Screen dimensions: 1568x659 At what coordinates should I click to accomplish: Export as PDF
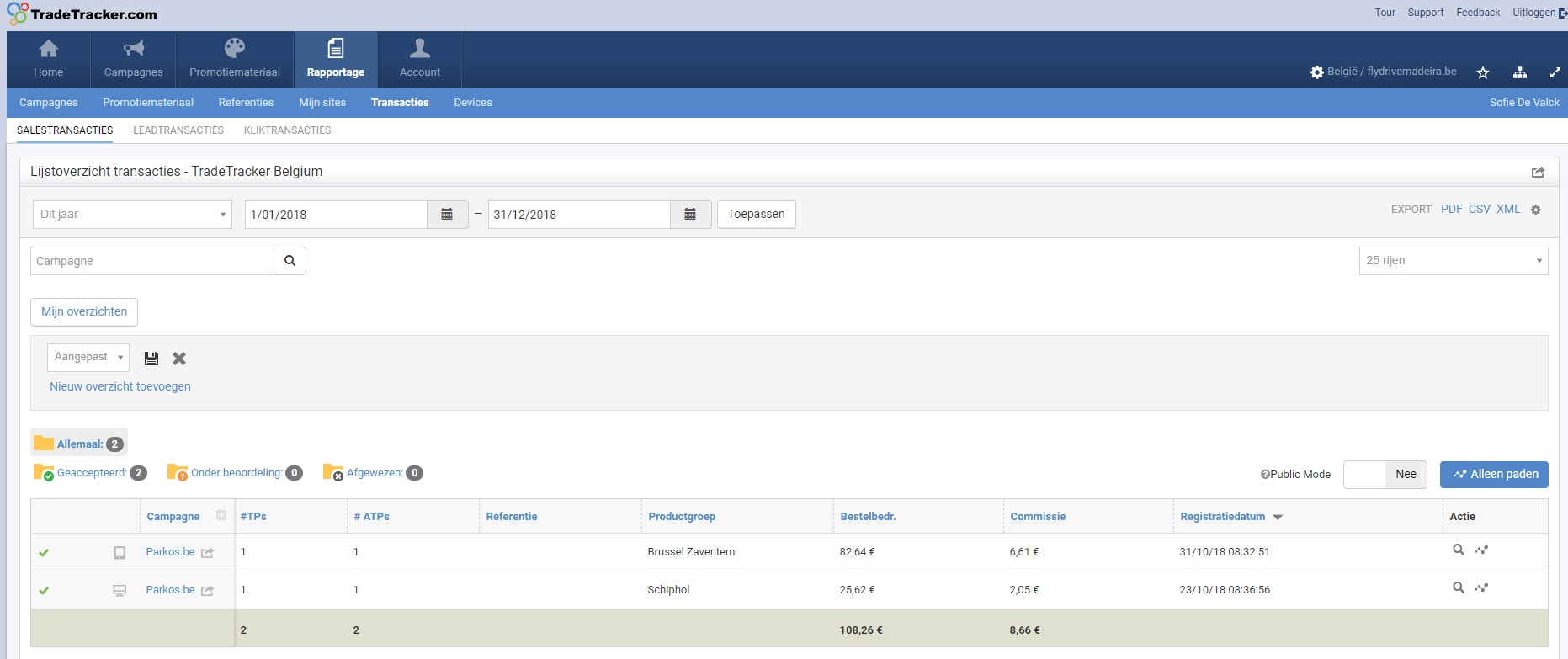[1451, 210]
